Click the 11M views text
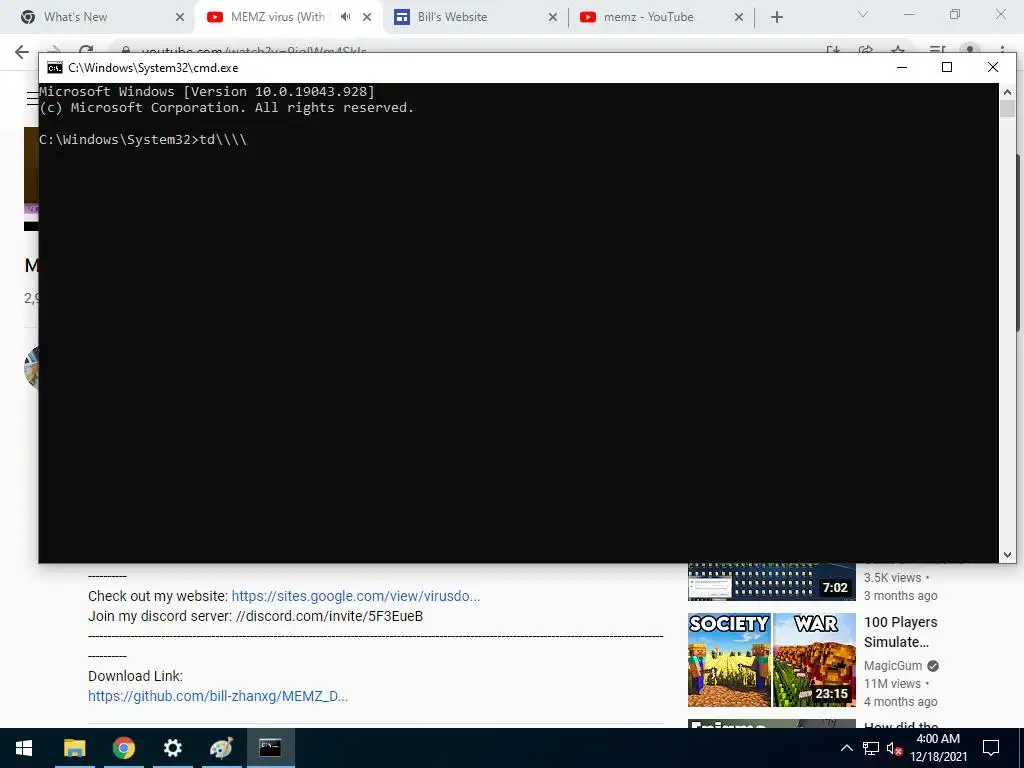Screen dimensions: 1024x768 (x=892, y=684)
